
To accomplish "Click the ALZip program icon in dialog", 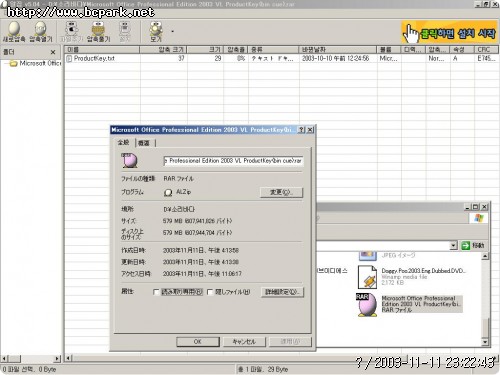I will 168,192.
